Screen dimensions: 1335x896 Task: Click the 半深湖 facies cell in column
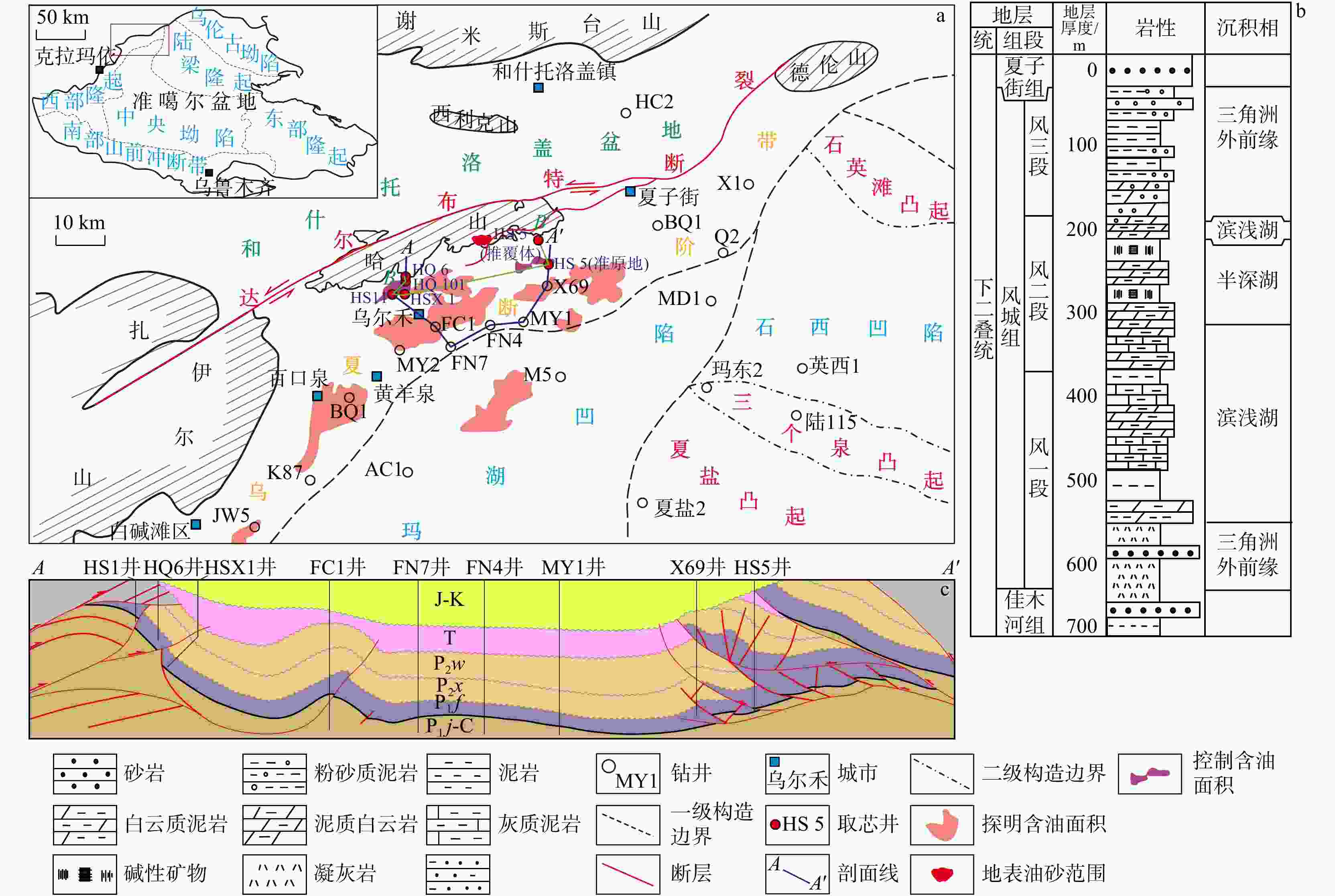(1247, 280)
